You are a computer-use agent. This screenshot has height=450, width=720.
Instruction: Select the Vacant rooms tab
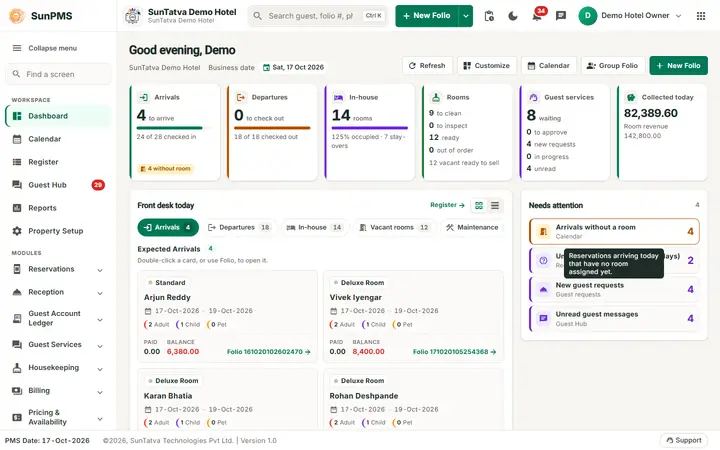pyautogui.click(x=394, y=227)
